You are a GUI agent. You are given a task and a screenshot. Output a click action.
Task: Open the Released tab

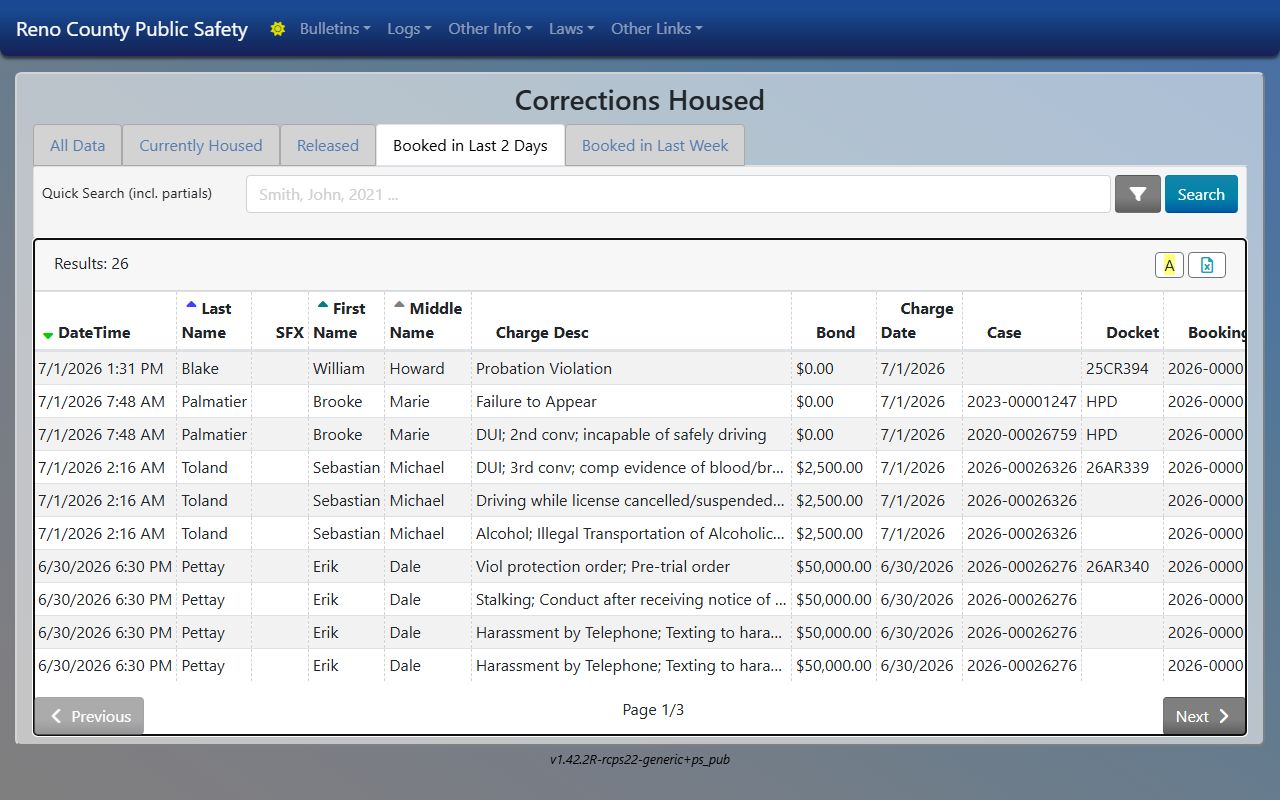click(x=328, y=145)
